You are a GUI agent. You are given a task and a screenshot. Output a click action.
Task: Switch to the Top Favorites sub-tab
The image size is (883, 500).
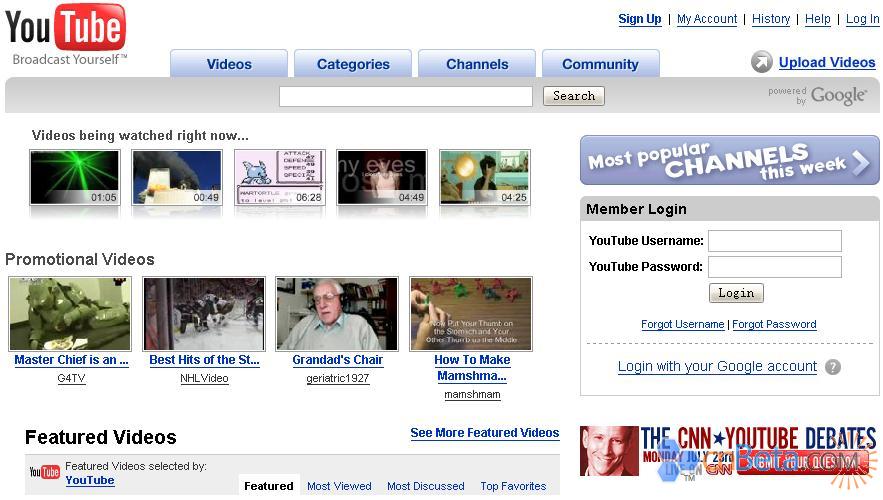pos(513,486)
